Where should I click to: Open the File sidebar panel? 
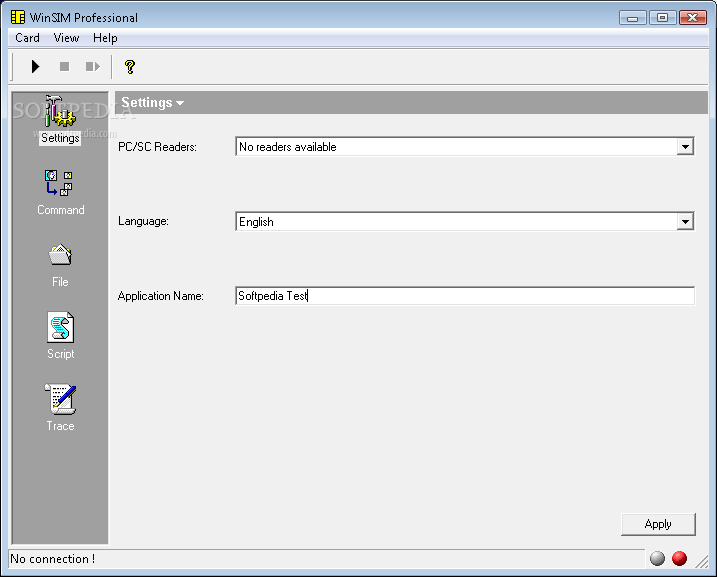pyautogui.click(x=60, y=266)
